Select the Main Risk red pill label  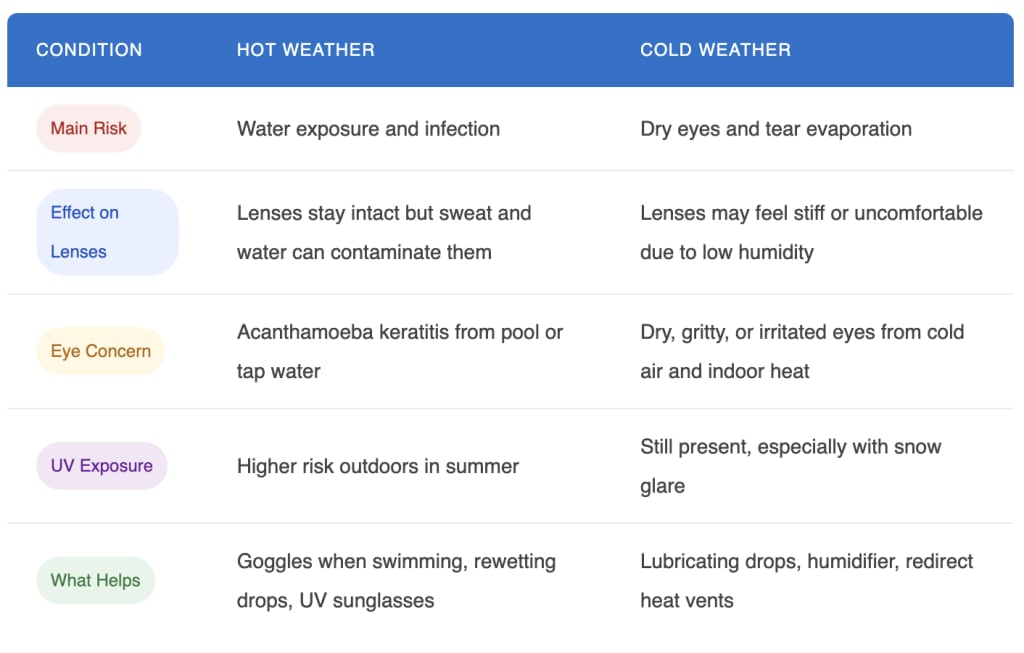pos(89,129)
